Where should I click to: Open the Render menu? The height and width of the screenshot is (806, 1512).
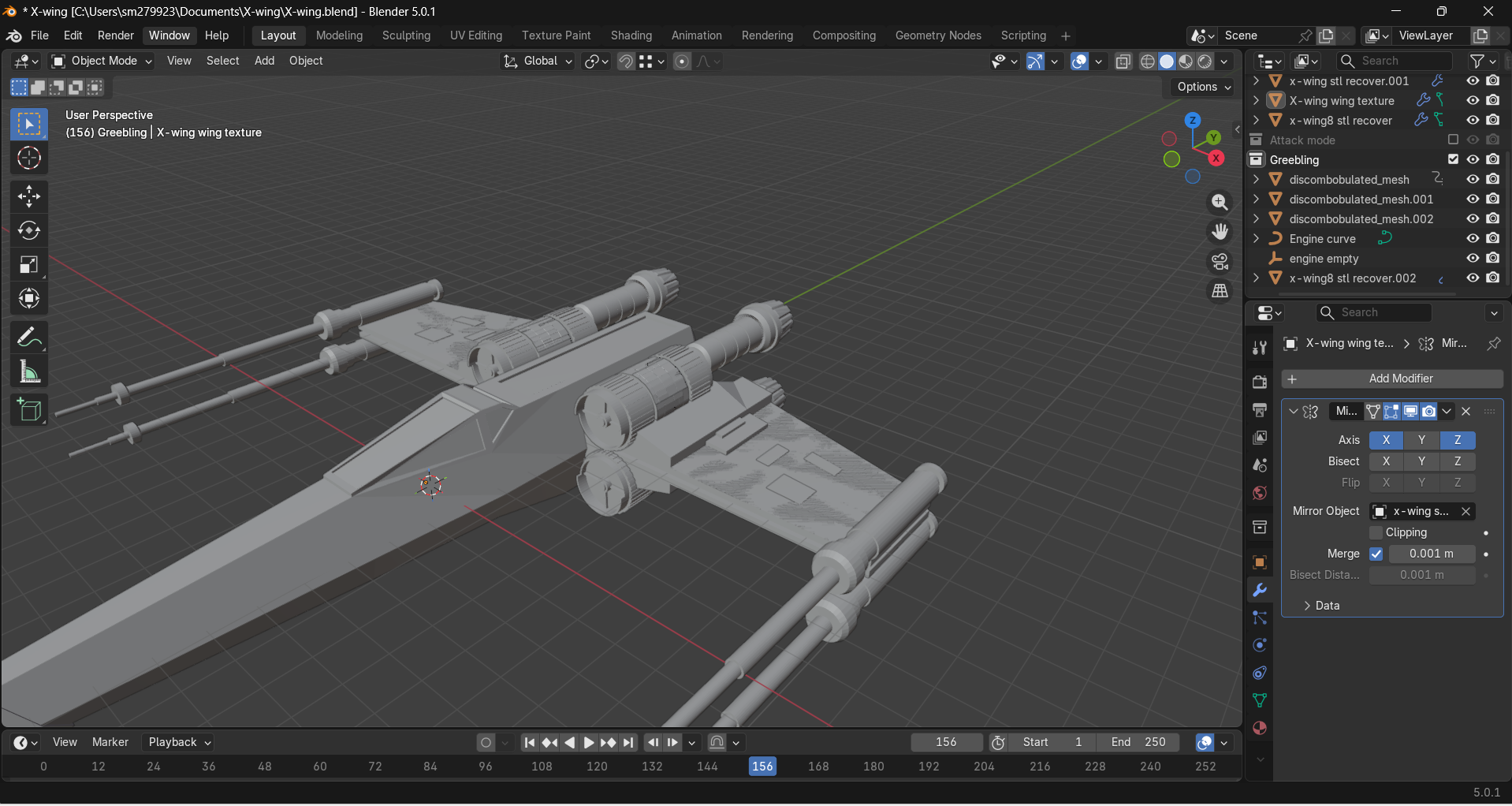point(116,35)
